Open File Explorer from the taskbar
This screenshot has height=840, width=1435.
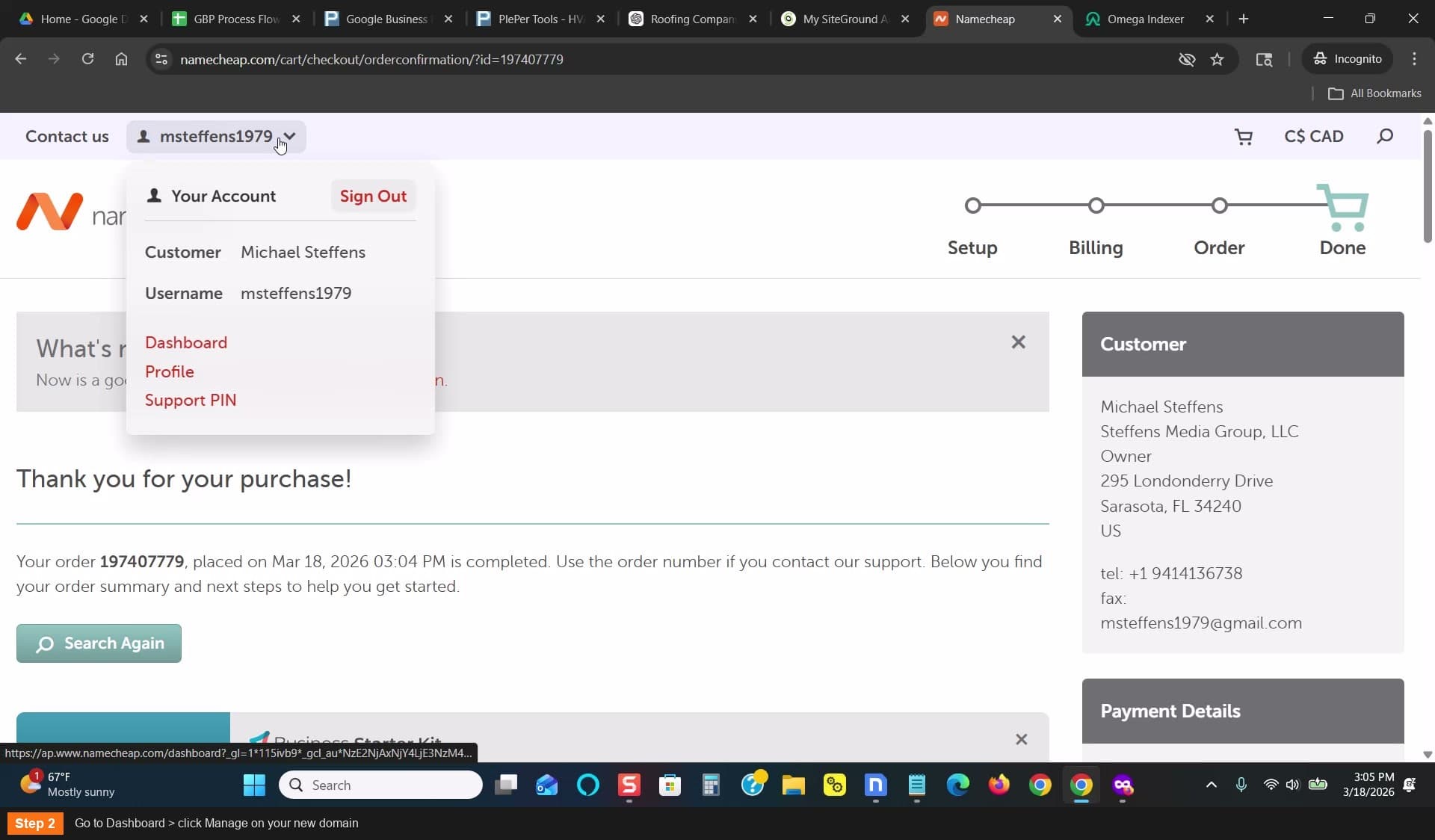tap(793, 785)
